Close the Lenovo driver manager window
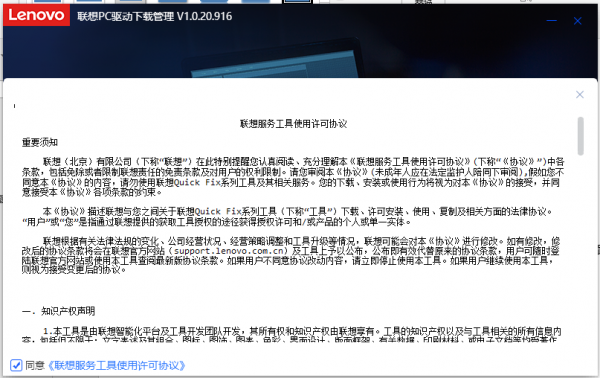 [577, 21]
